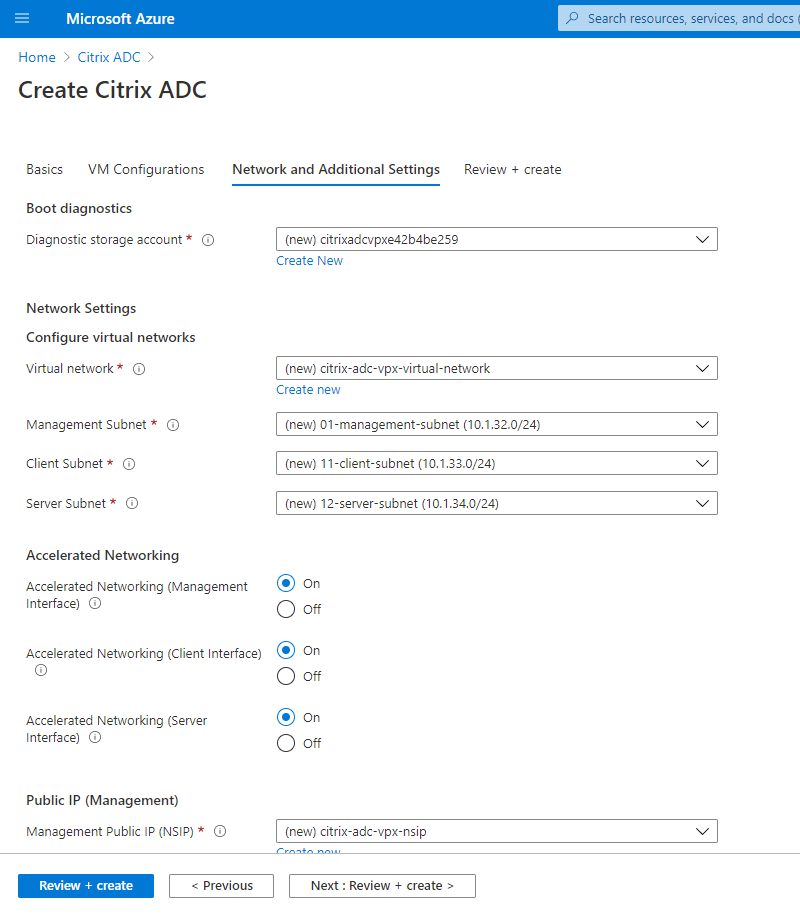
Task: Go to the Basics tab
Action: [44, 169]
